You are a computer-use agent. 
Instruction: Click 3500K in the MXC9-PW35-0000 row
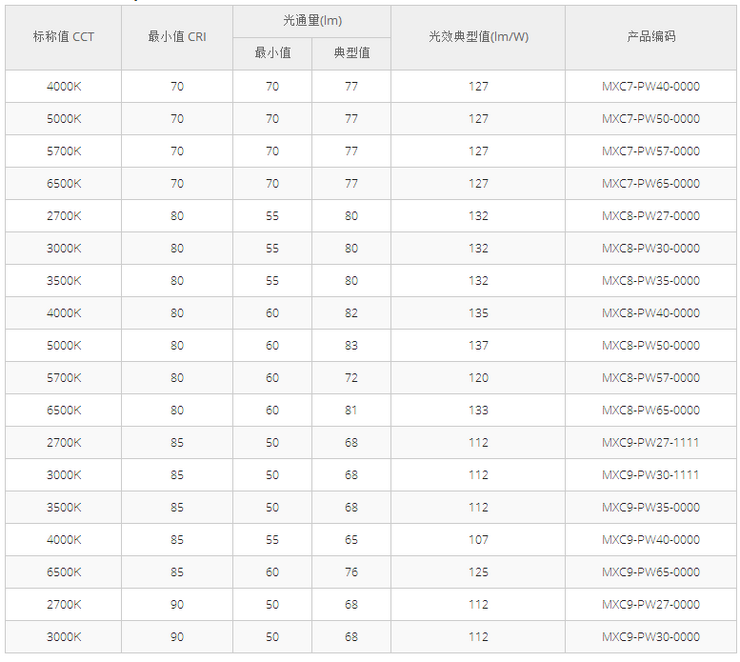pos(64,507)
